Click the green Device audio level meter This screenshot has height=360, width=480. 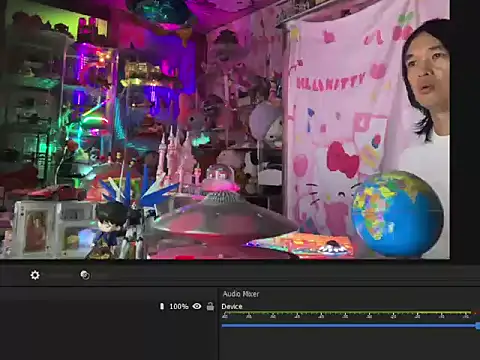point(346,313)
